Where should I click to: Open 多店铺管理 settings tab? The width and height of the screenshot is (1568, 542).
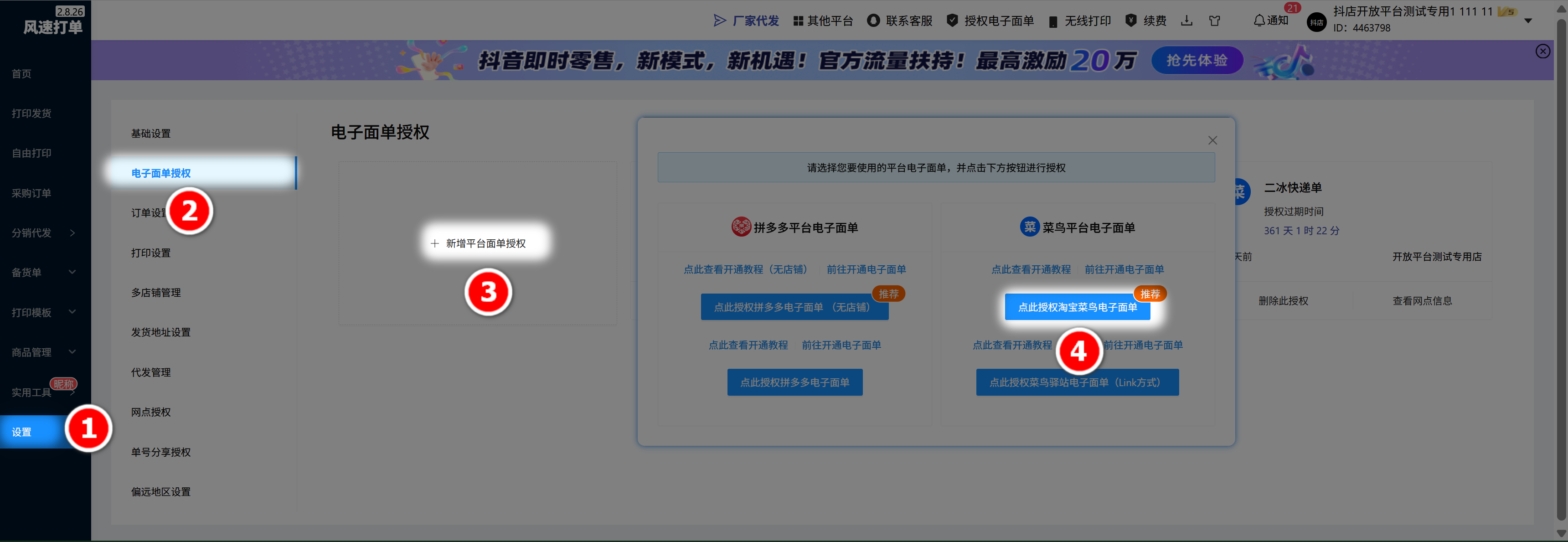point(156,292)
